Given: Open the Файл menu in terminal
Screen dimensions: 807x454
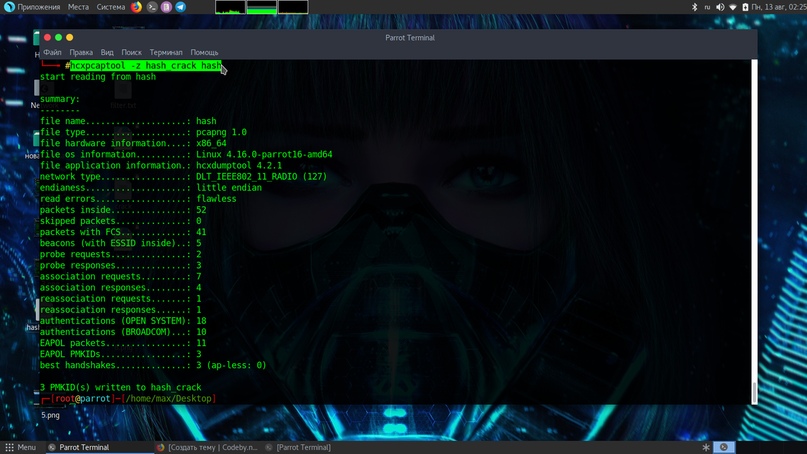Looking at the screenshot, I should point(52,52).
